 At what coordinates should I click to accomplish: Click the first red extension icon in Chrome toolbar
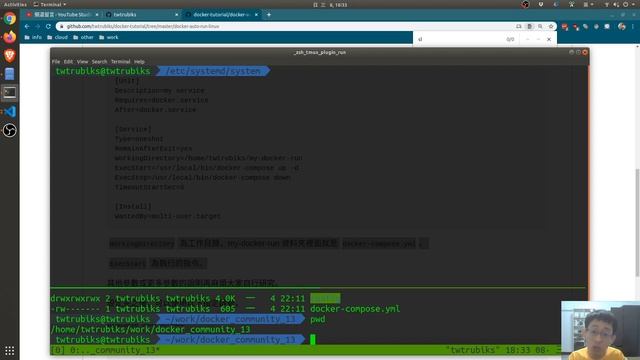tap(565, 27)
